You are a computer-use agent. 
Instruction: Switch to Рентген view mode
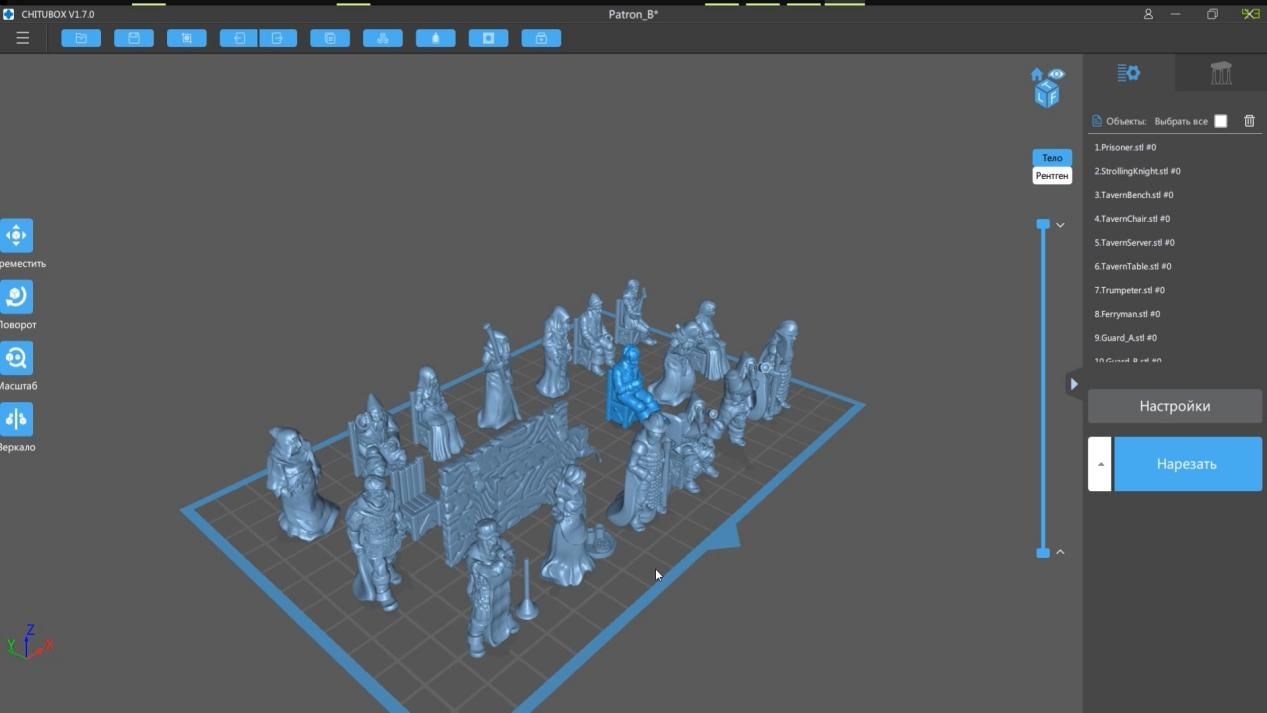point(1052,176)
